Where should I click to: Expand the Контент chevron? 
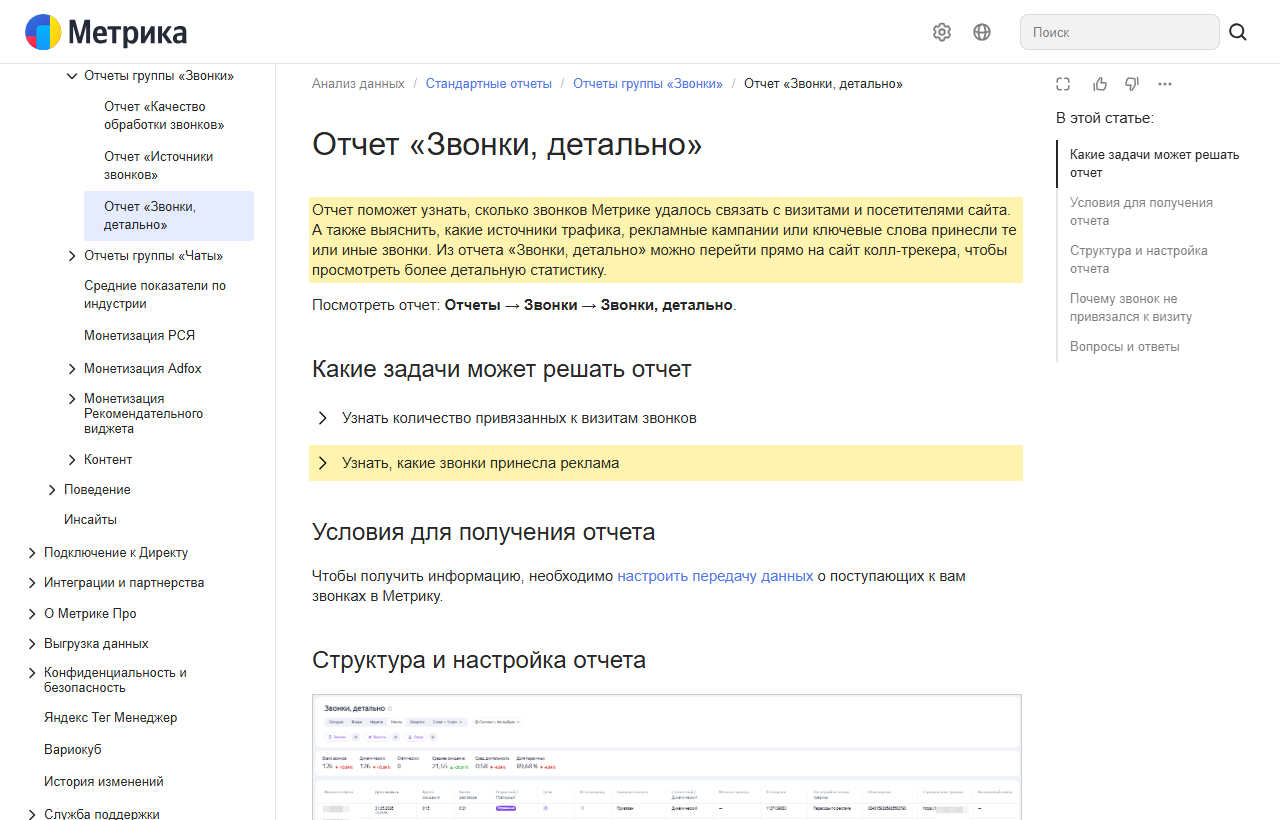(x=72, y=460)
